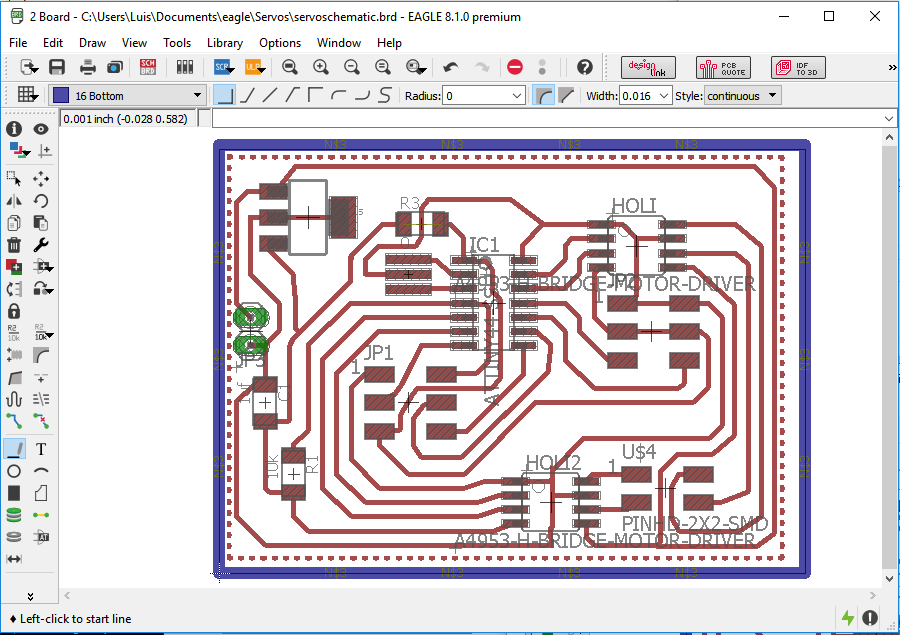This screenshot has width=900, height=635.
Task: Expand more tools chevron below the sidebar
Action: [30, 597]
